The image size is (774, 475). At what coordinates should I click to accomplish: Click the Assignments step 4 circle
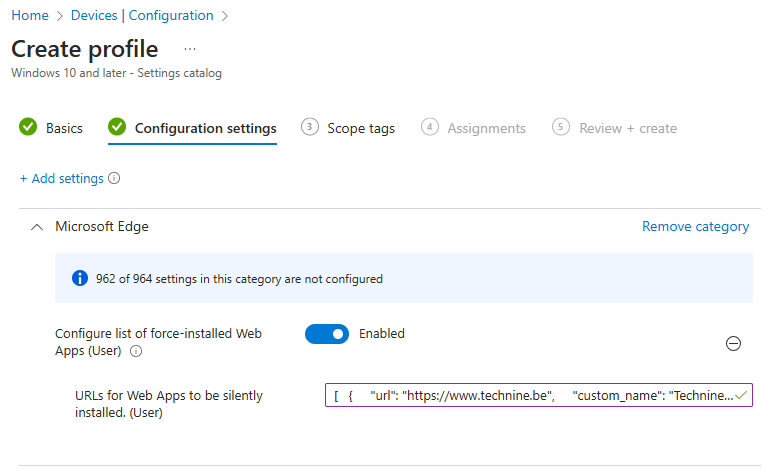click(430, 127)
